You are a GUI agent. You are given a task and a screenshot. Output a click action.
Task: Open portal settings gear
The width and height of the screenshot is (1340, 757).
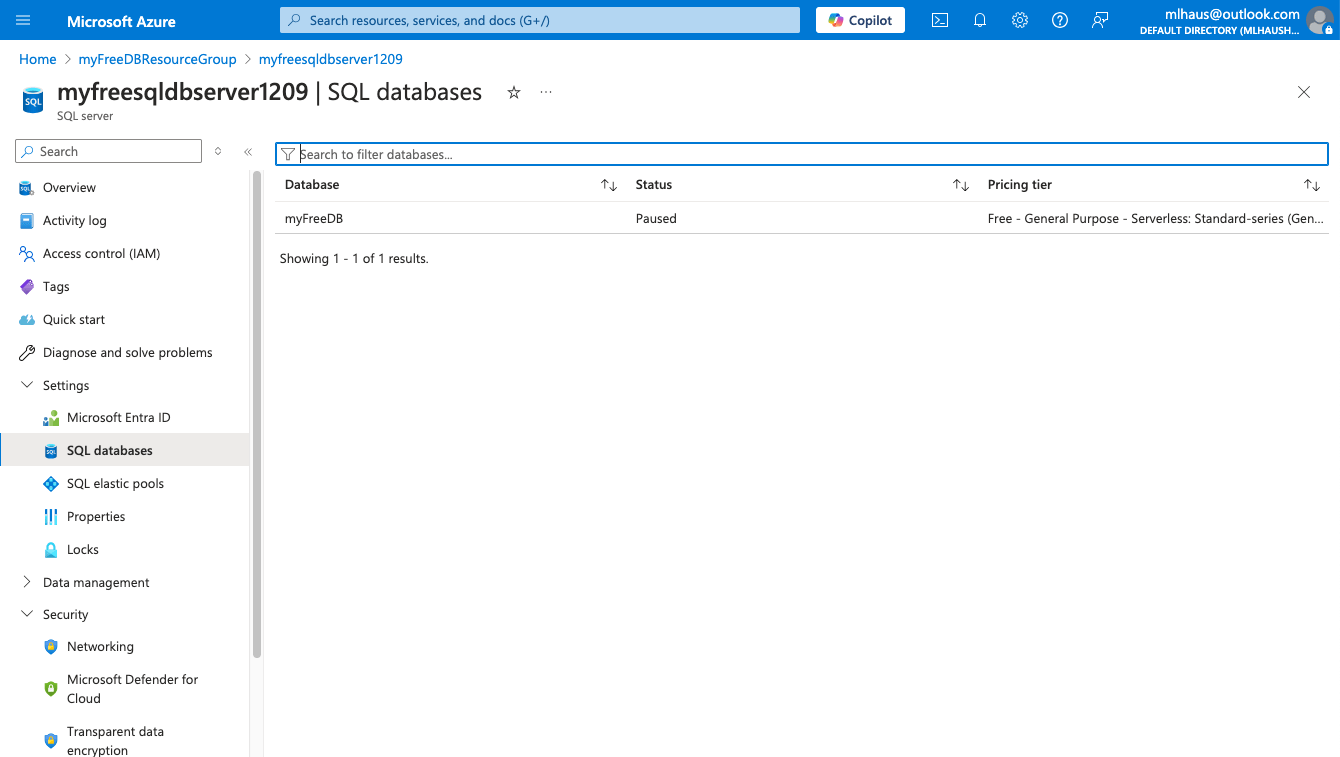pyautogui.click(x=1020, y=20)
